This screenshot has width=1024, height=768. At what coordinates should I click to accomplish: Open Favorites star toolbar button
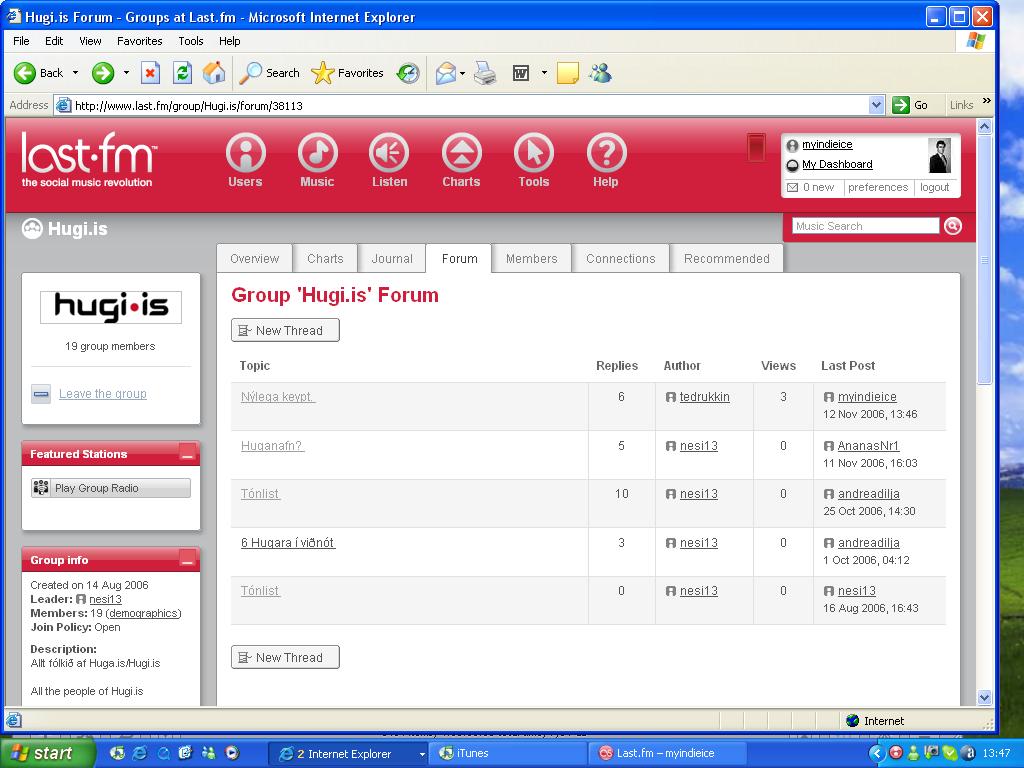(x=347, y=72)
